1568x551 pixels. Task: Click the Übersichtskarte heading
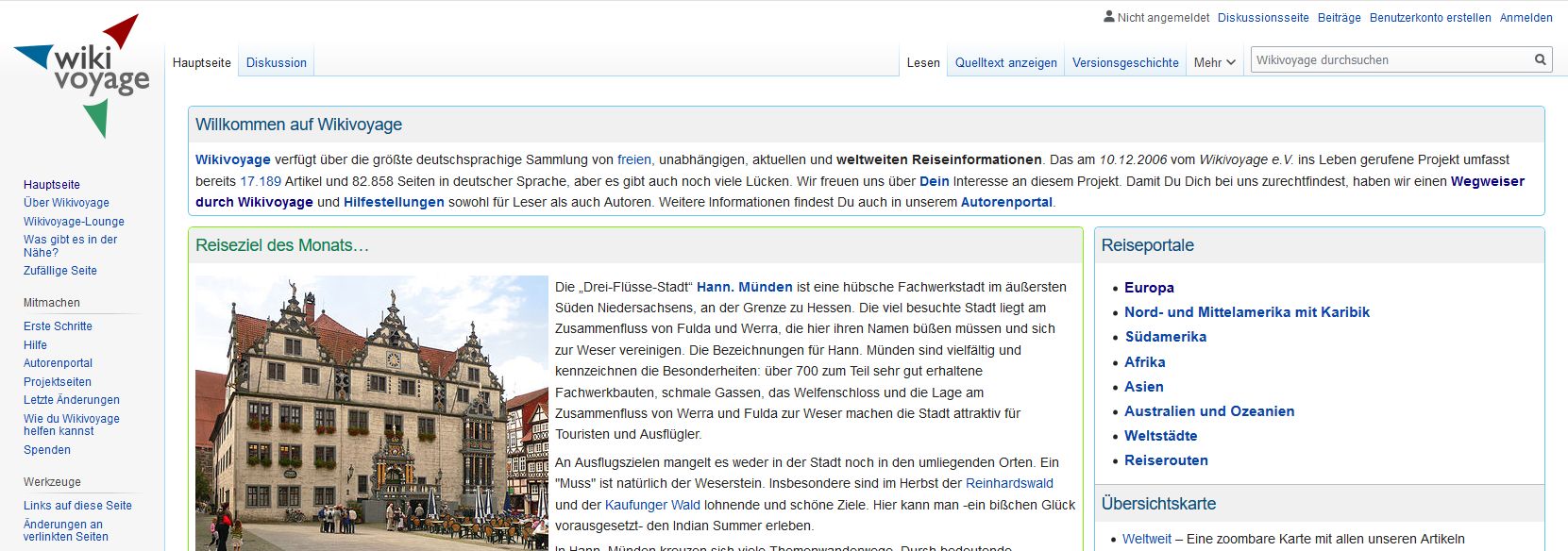point(1159,504)
